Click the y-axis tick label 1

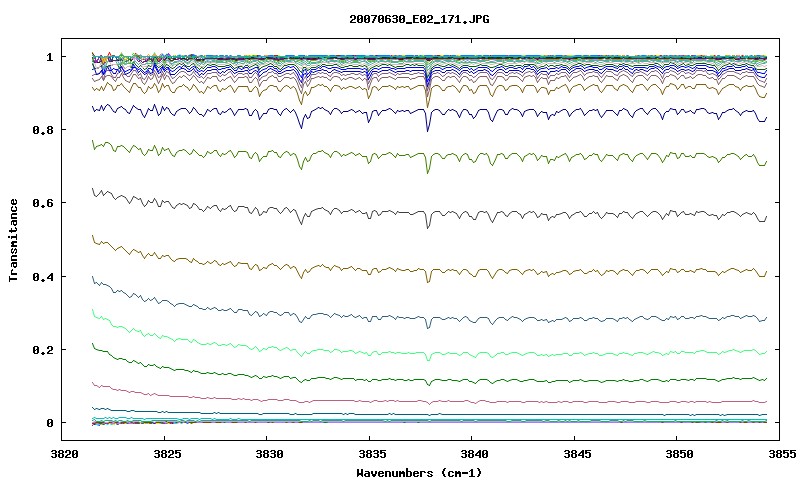(x=49, y=57)
